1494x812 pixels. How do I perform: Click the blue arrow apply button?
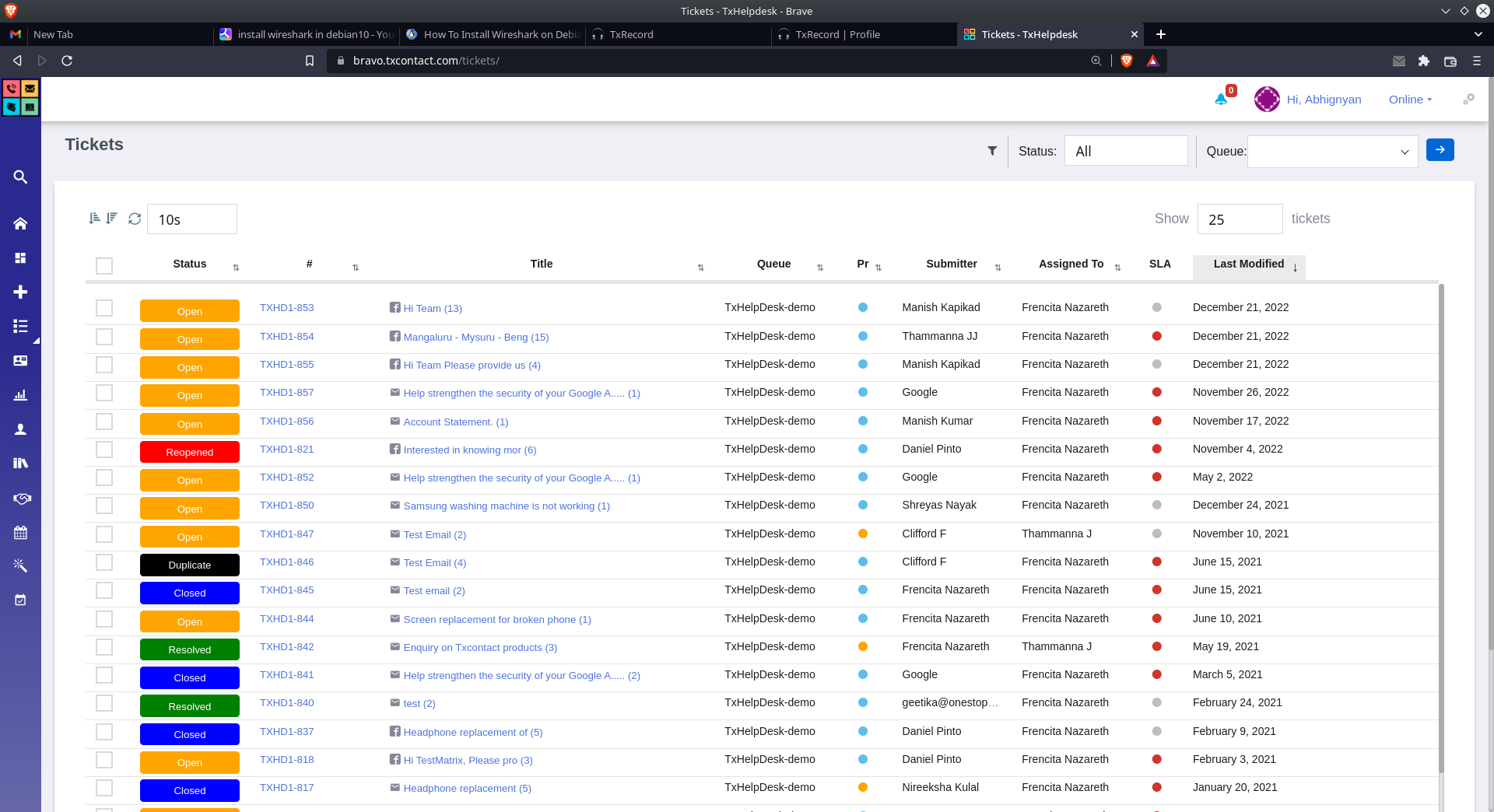click(x=1440, y=149)
